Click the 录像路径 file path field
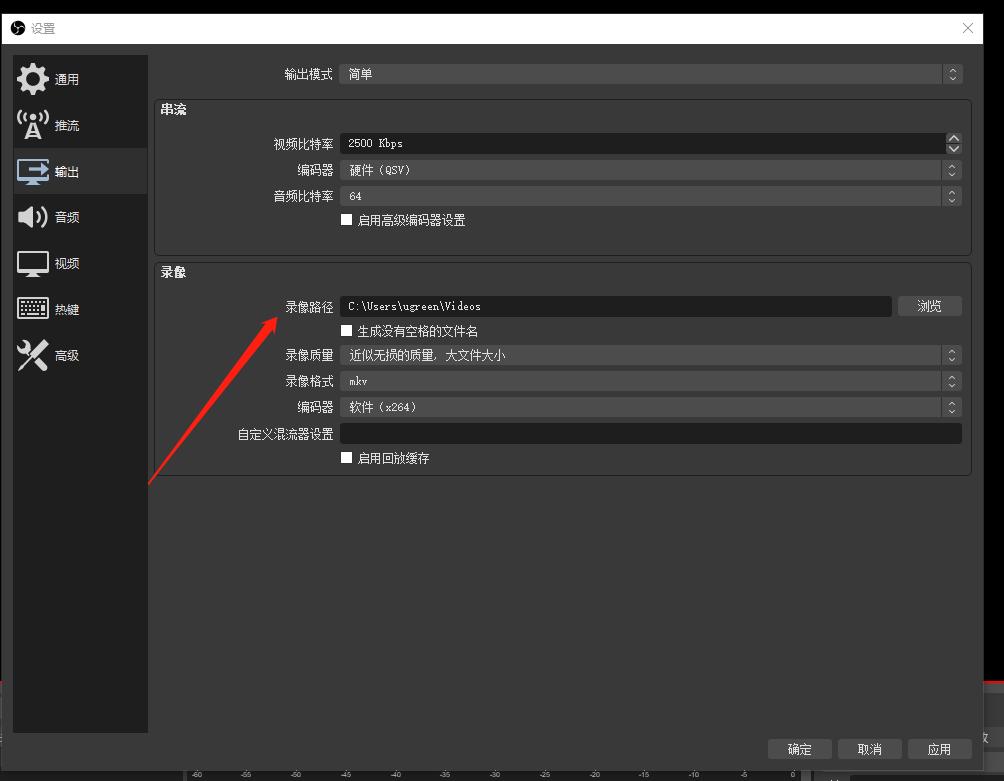Image resolution: width=1004 pixels, height=781 pixels. coord(615,306)
